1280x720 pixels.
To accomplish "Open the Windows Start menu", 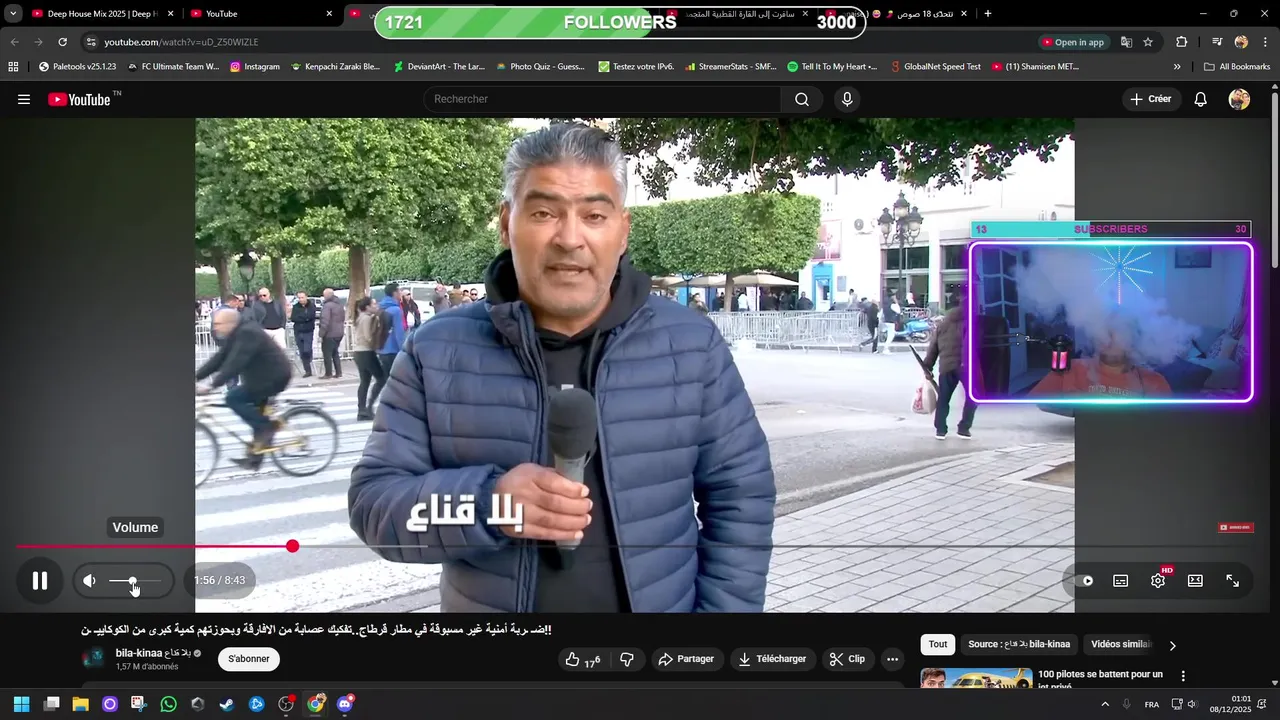I will pos(21,704).
